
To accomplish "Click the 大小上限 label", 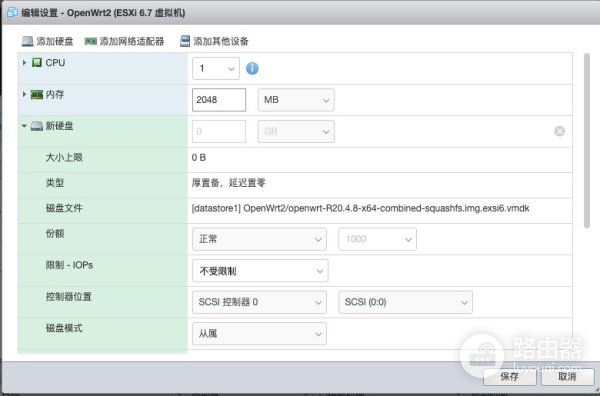I will point(64,158).
